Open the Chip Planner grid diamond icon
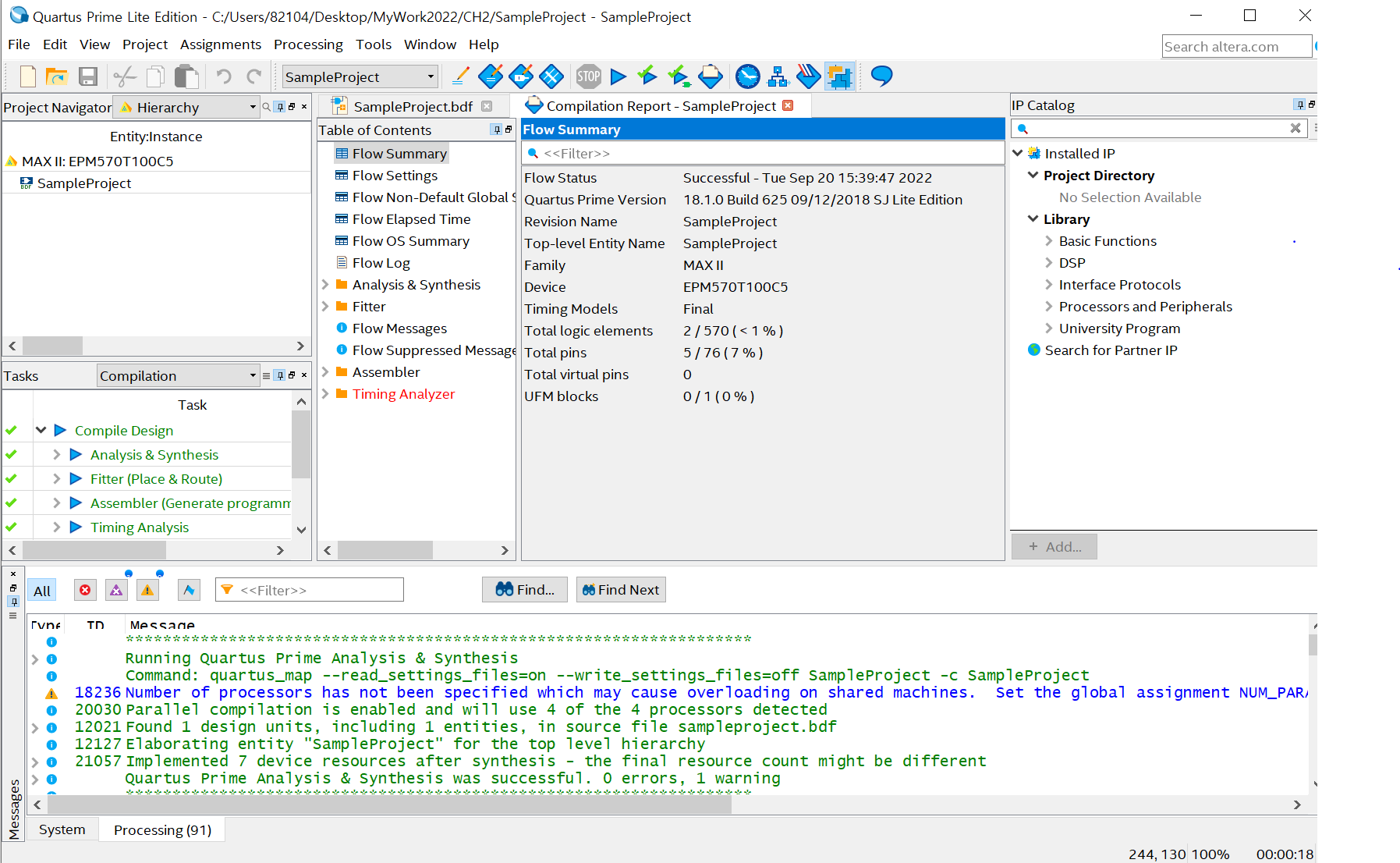This screenshot has height=863, width=1400. coord(551,76)
